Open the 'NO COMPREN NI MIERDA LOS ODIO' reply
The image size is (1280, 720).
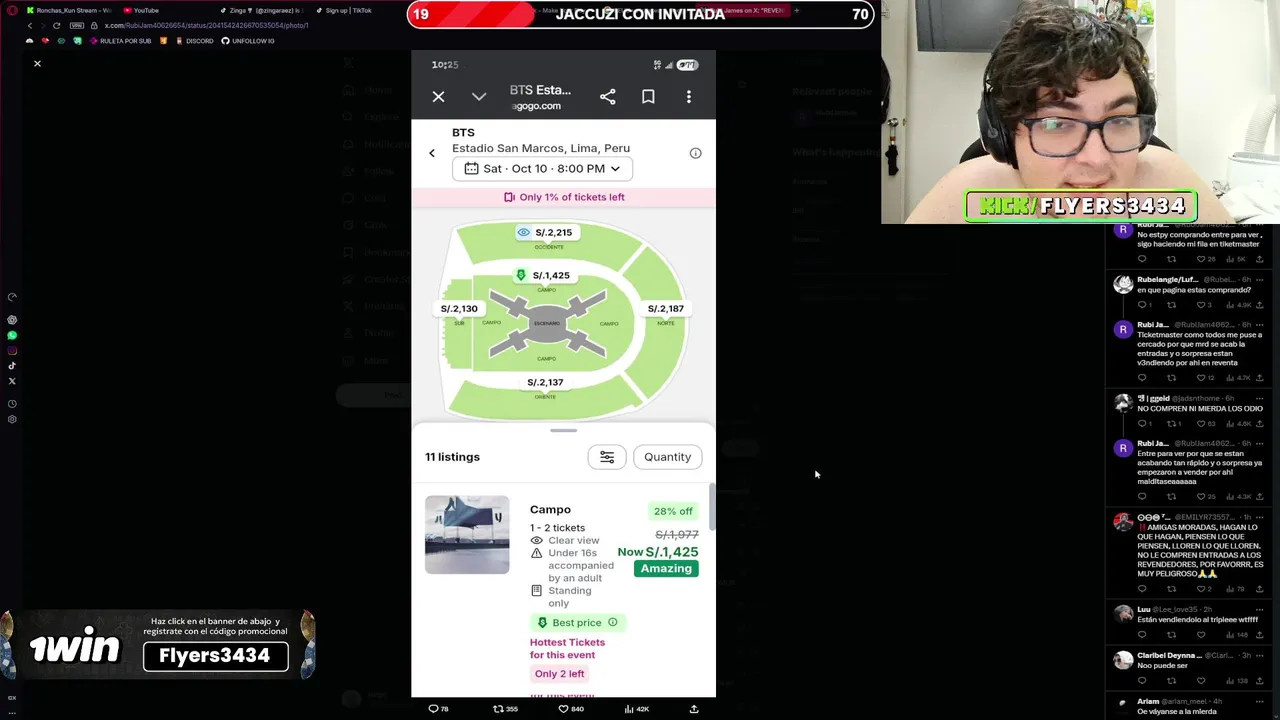[1200, 409]
